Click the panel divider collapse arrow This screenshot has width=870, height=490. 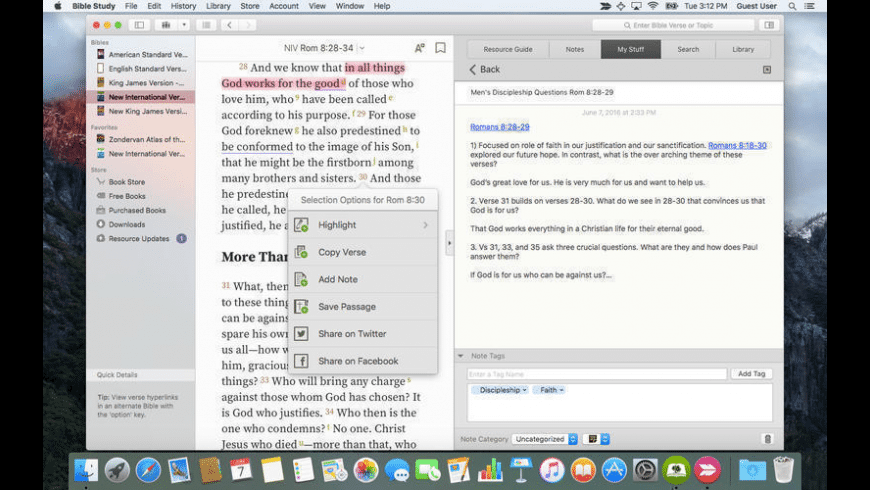449,243
